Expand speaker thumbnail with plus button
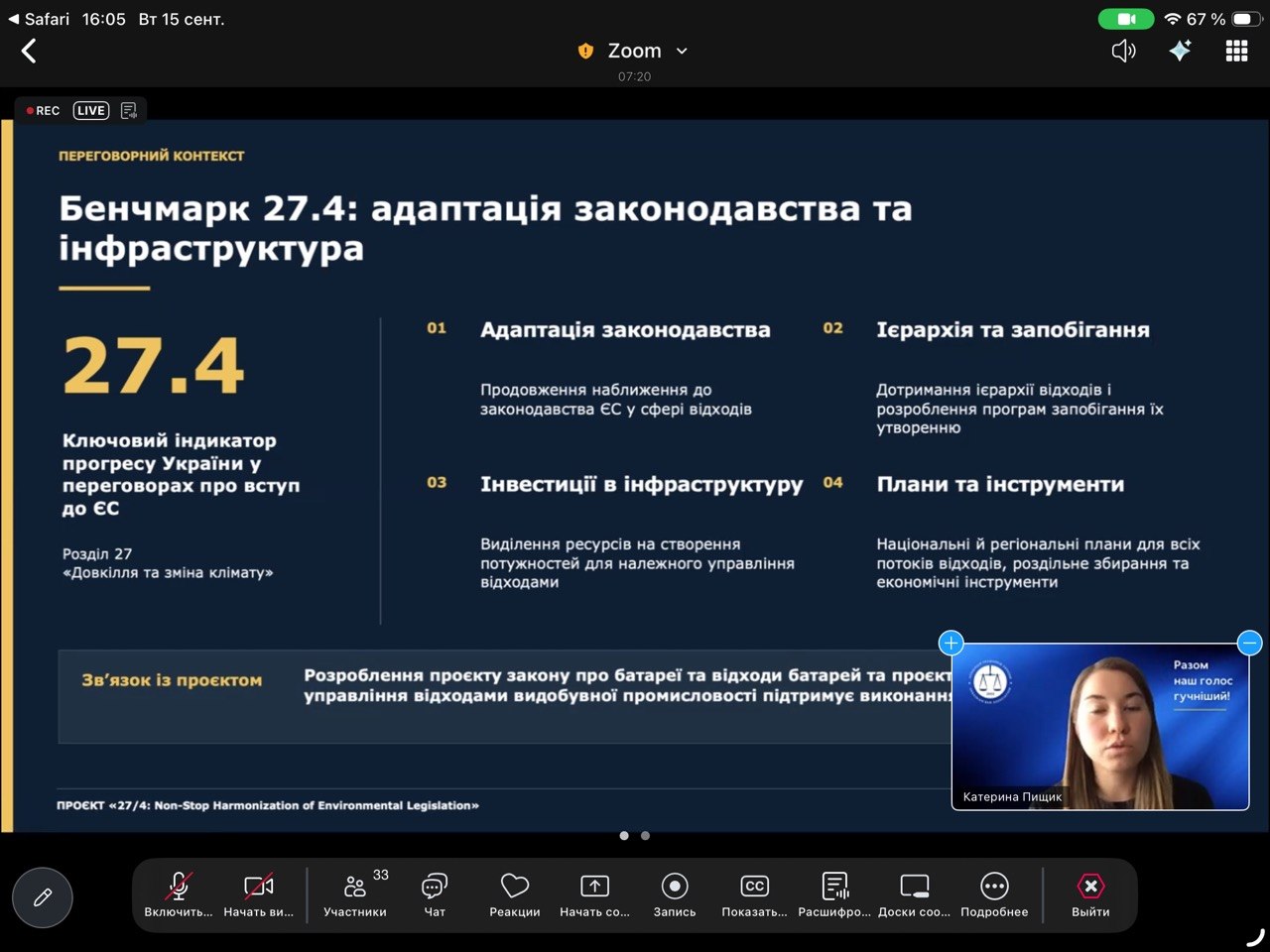This screenshot has width=1270, height=952. [951, 643]
